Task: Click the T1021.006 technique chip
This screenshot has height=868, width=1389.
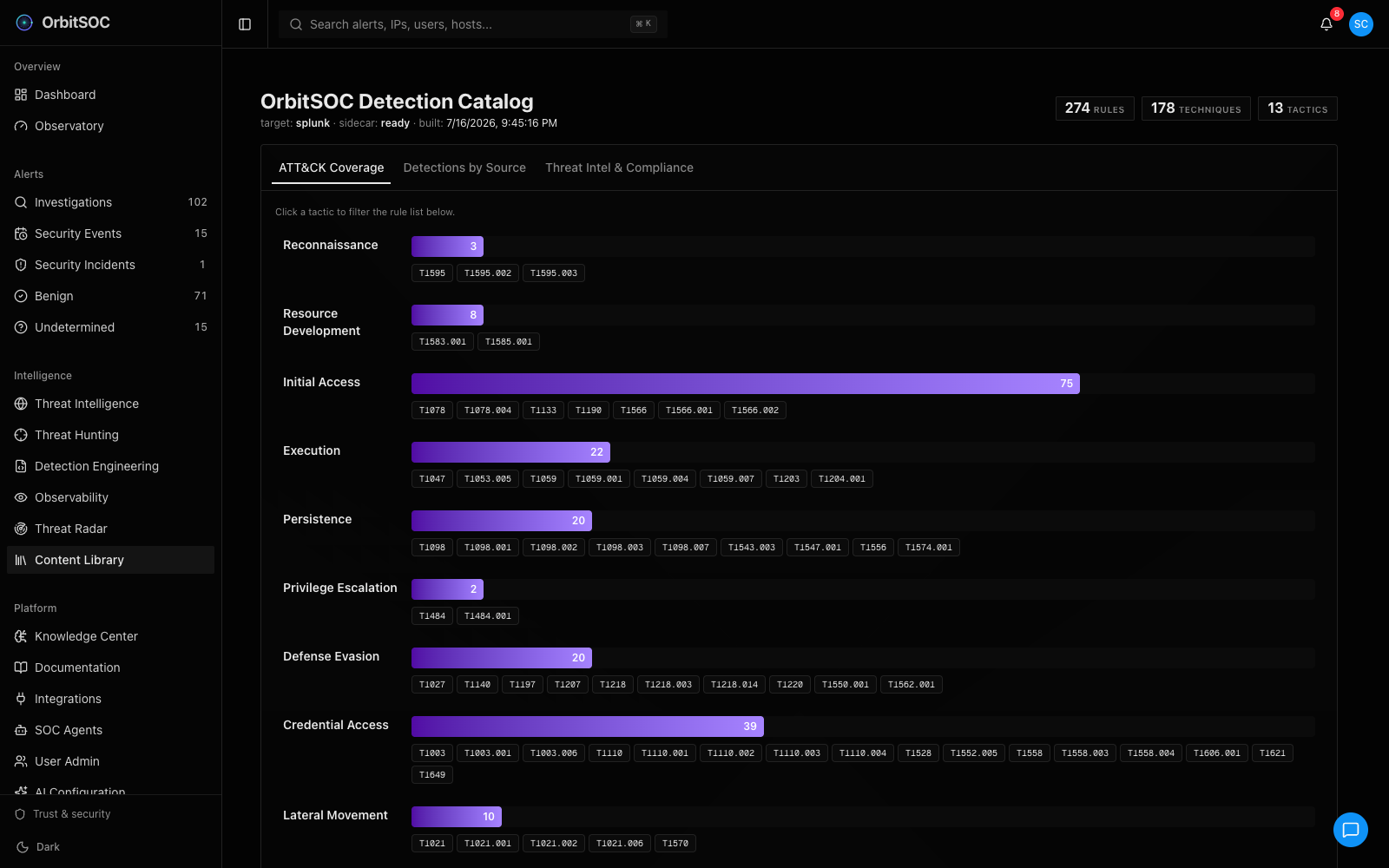Action: coord(620,844)
